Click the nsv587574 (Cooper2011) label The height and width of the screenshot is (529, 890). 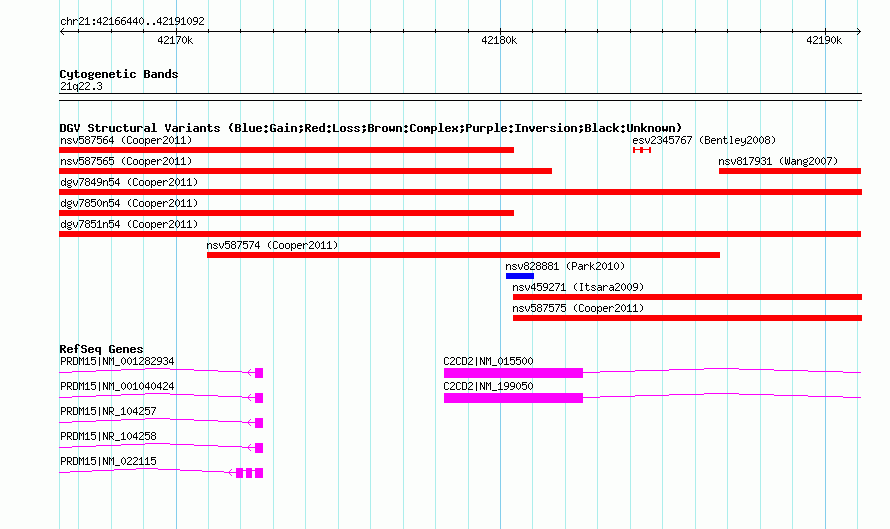pos(272,245)
